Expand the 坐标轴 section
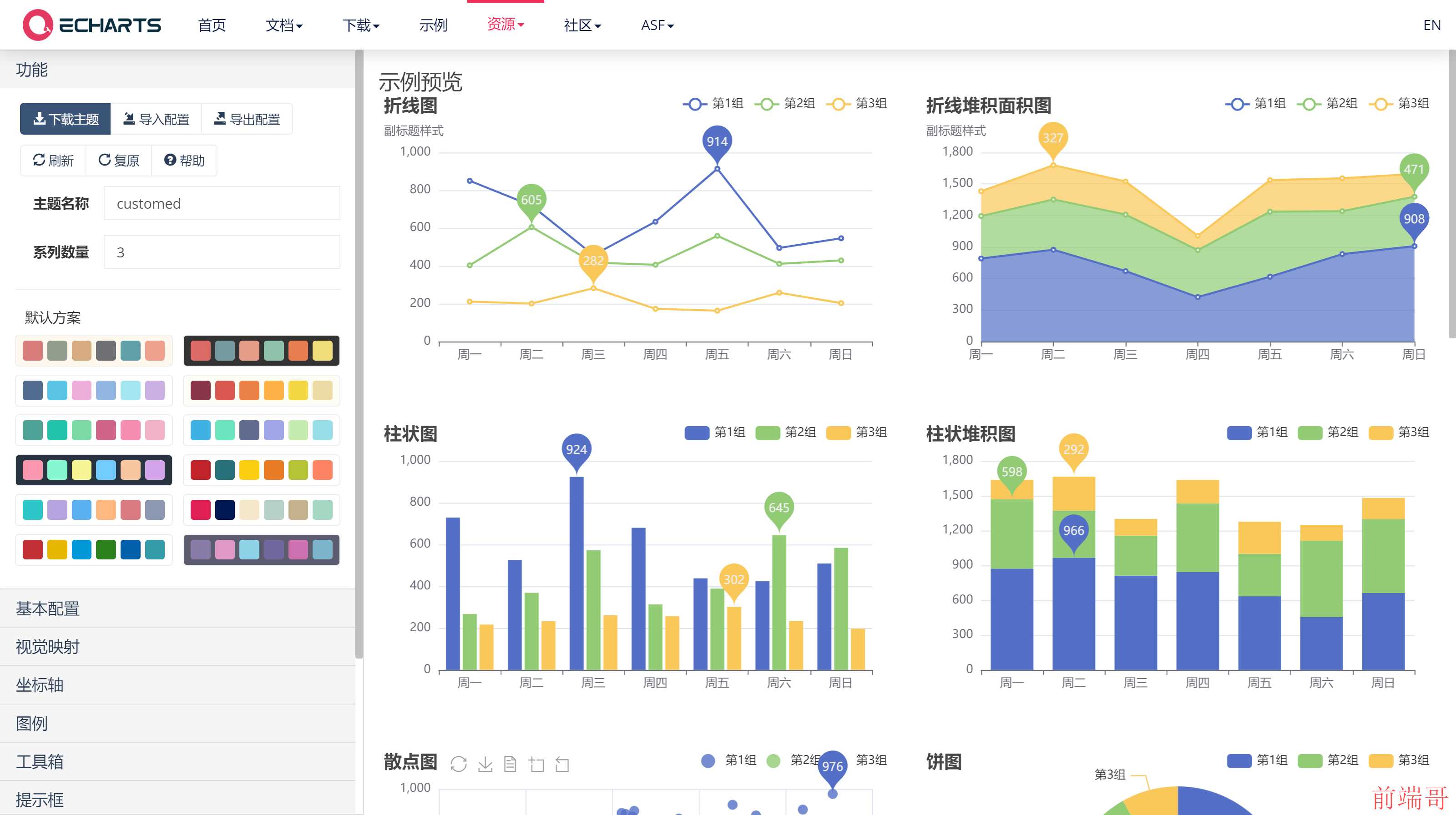Viewport: 1456px width, 815px height. coord(177,685)
